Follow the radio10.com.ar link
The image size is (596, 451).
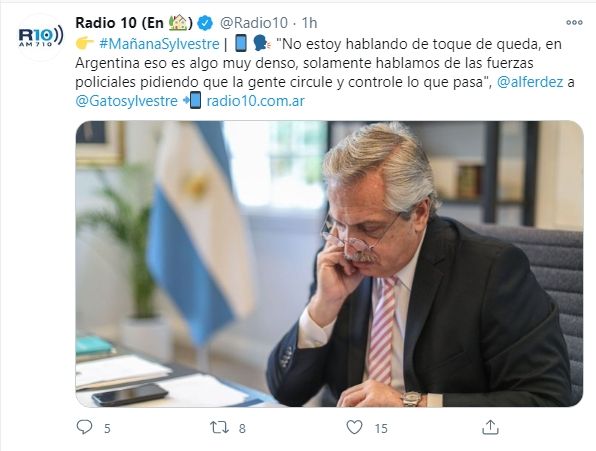(x=255, y=101)
